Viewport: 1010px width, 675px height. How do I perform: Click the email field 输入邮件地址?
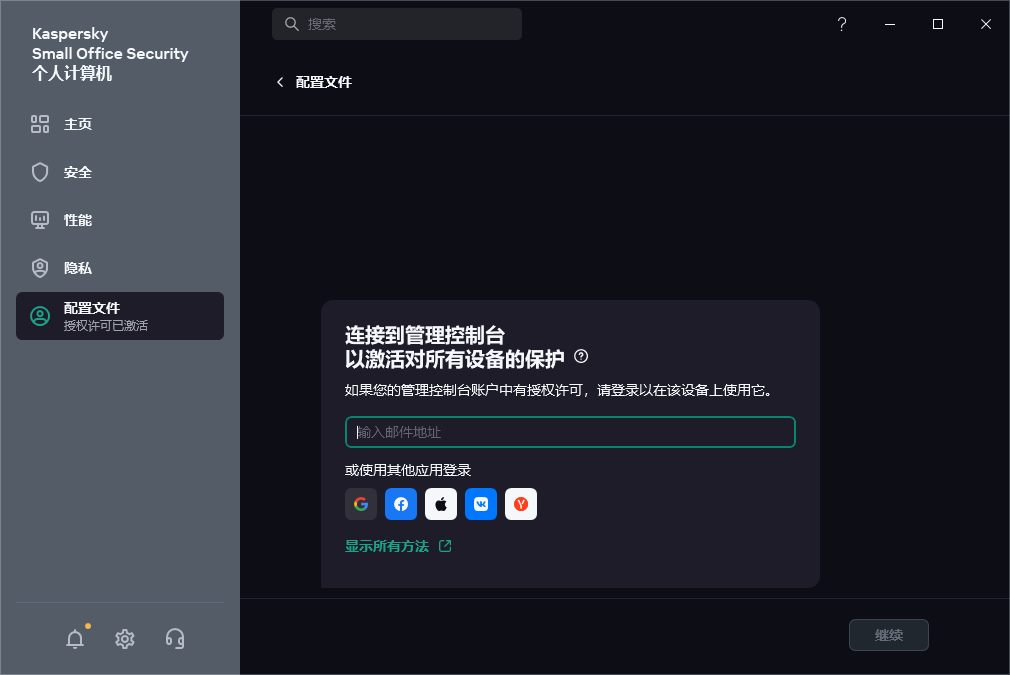click(570, 432)
